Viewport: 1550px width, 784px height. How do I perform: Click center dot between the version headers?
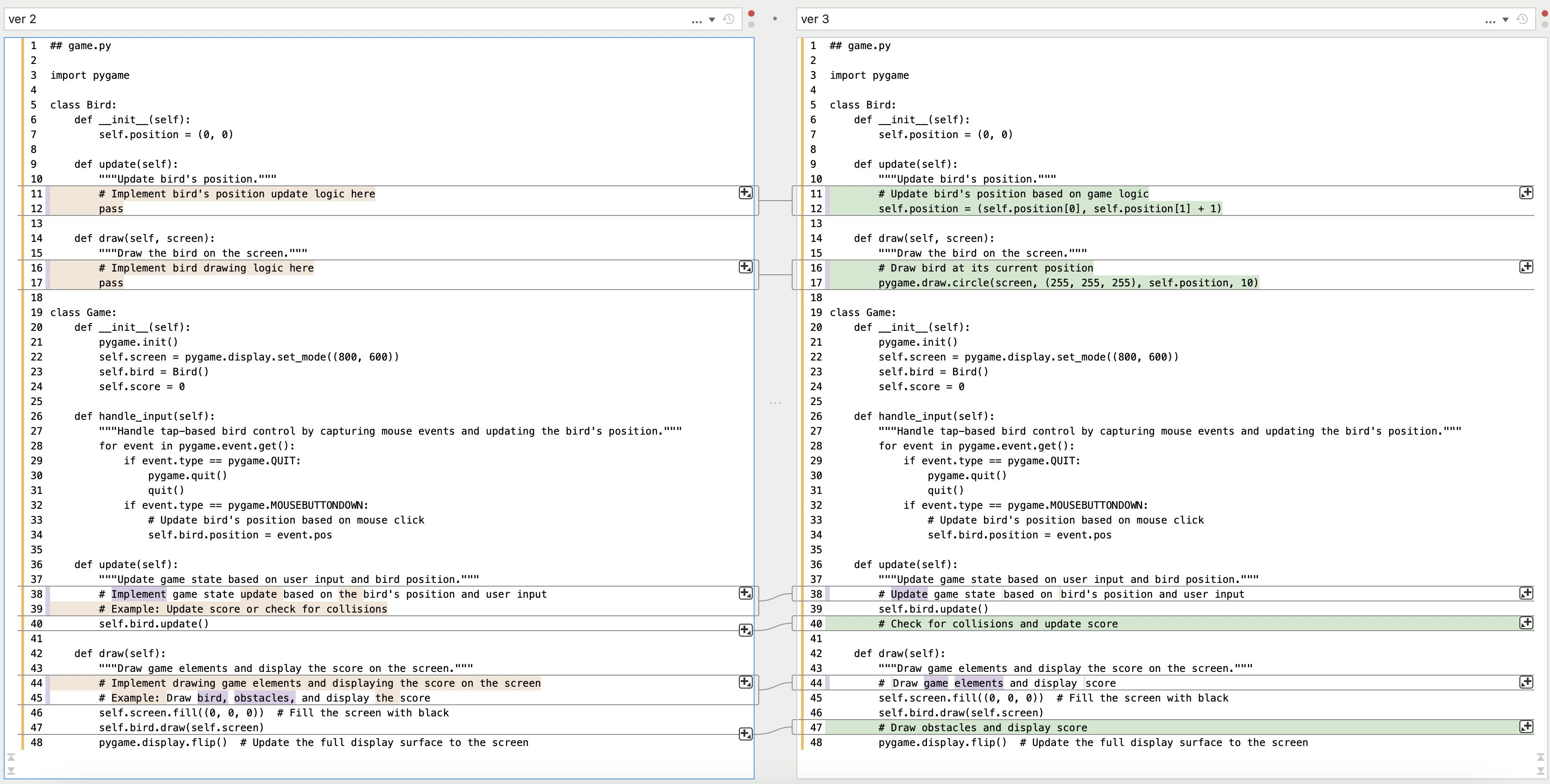coord(775,19)
